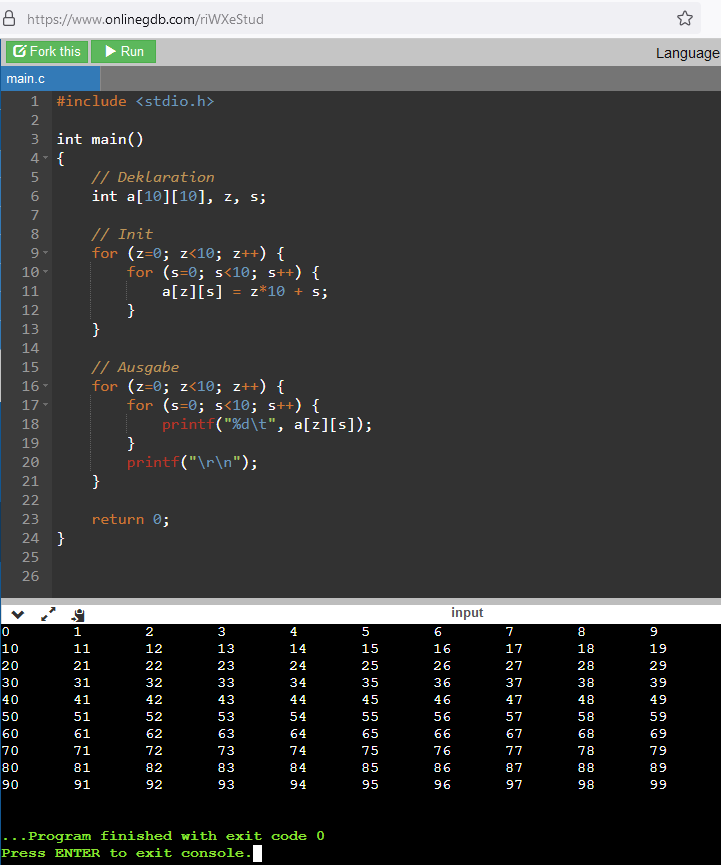
Task: Click the lock icon in address bar
Action: pos(9,19)
